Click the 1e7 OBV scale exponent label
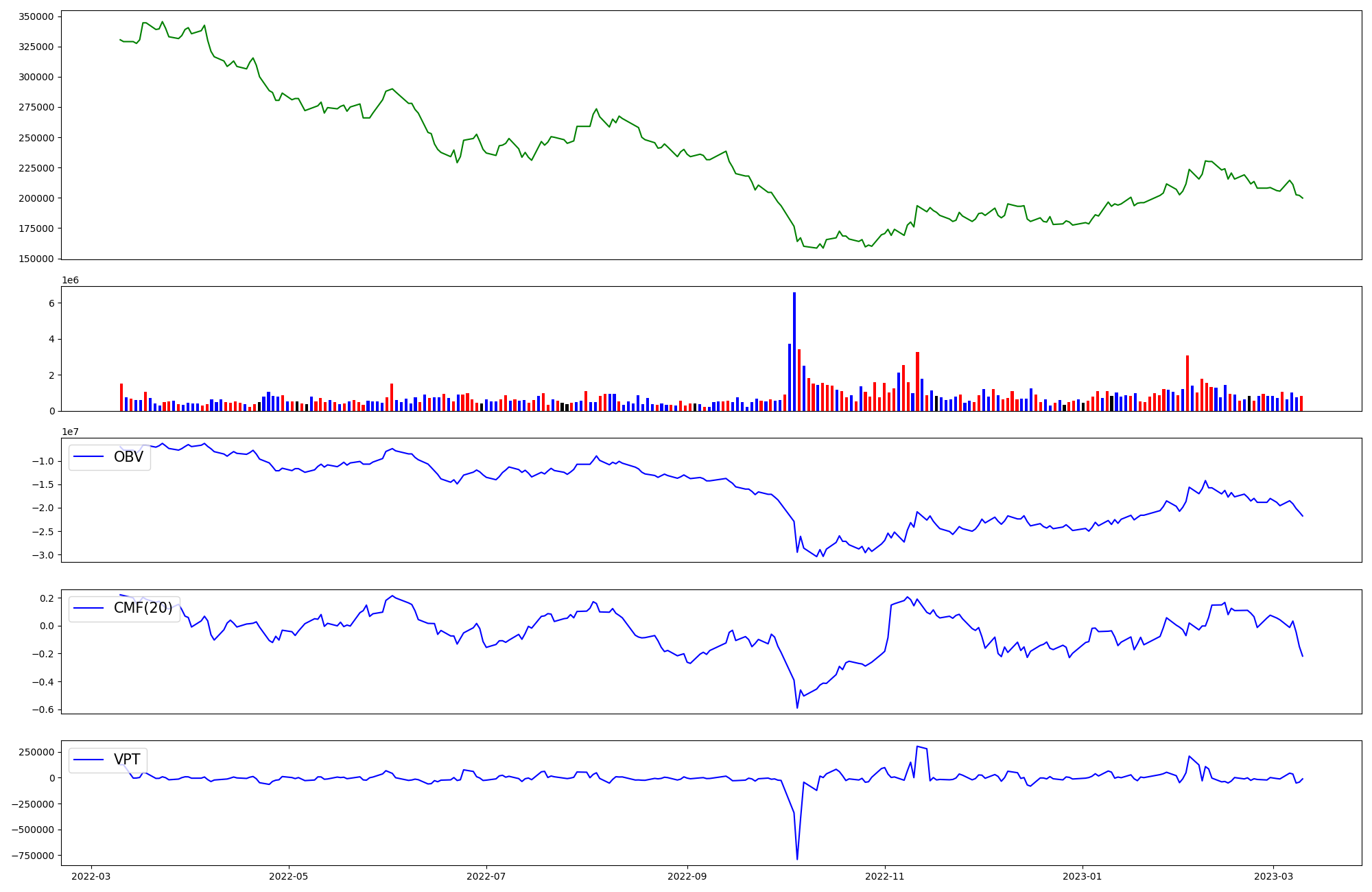Screen dimensions: 1372x892 pyautogui.click(x=70, y=432)
